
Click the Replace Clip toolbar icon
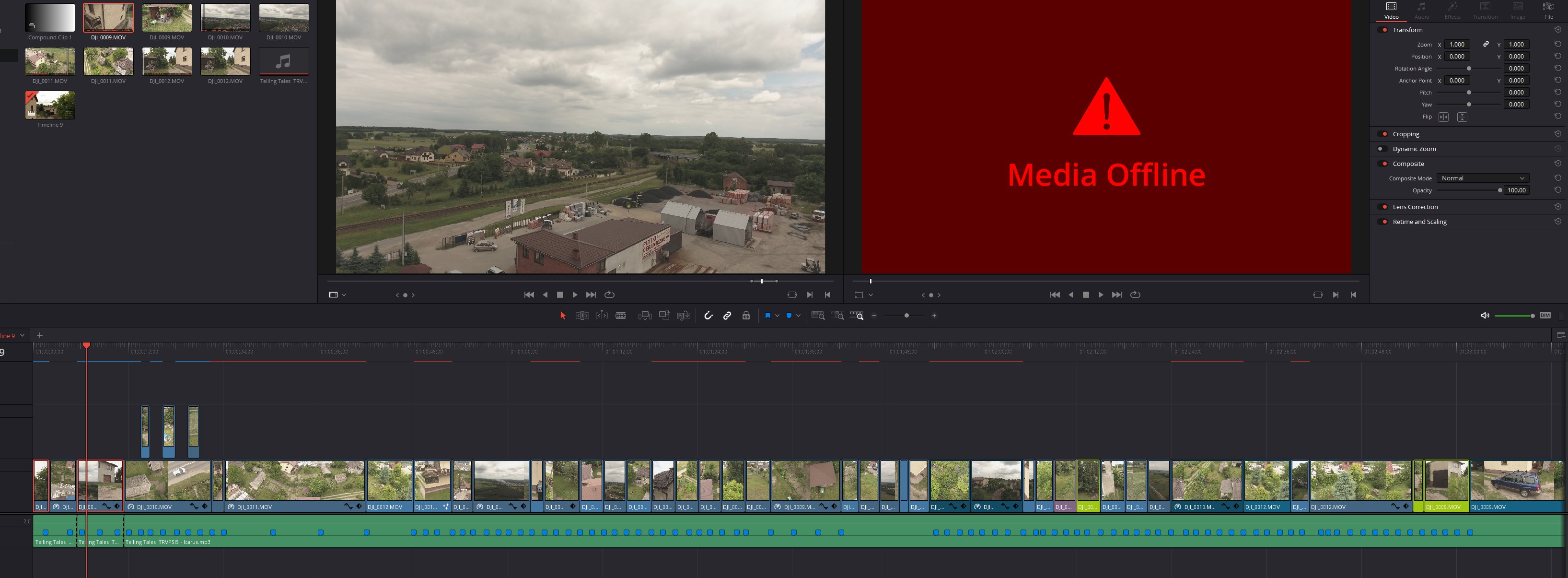pyautogui.click(x=684, y=316)
